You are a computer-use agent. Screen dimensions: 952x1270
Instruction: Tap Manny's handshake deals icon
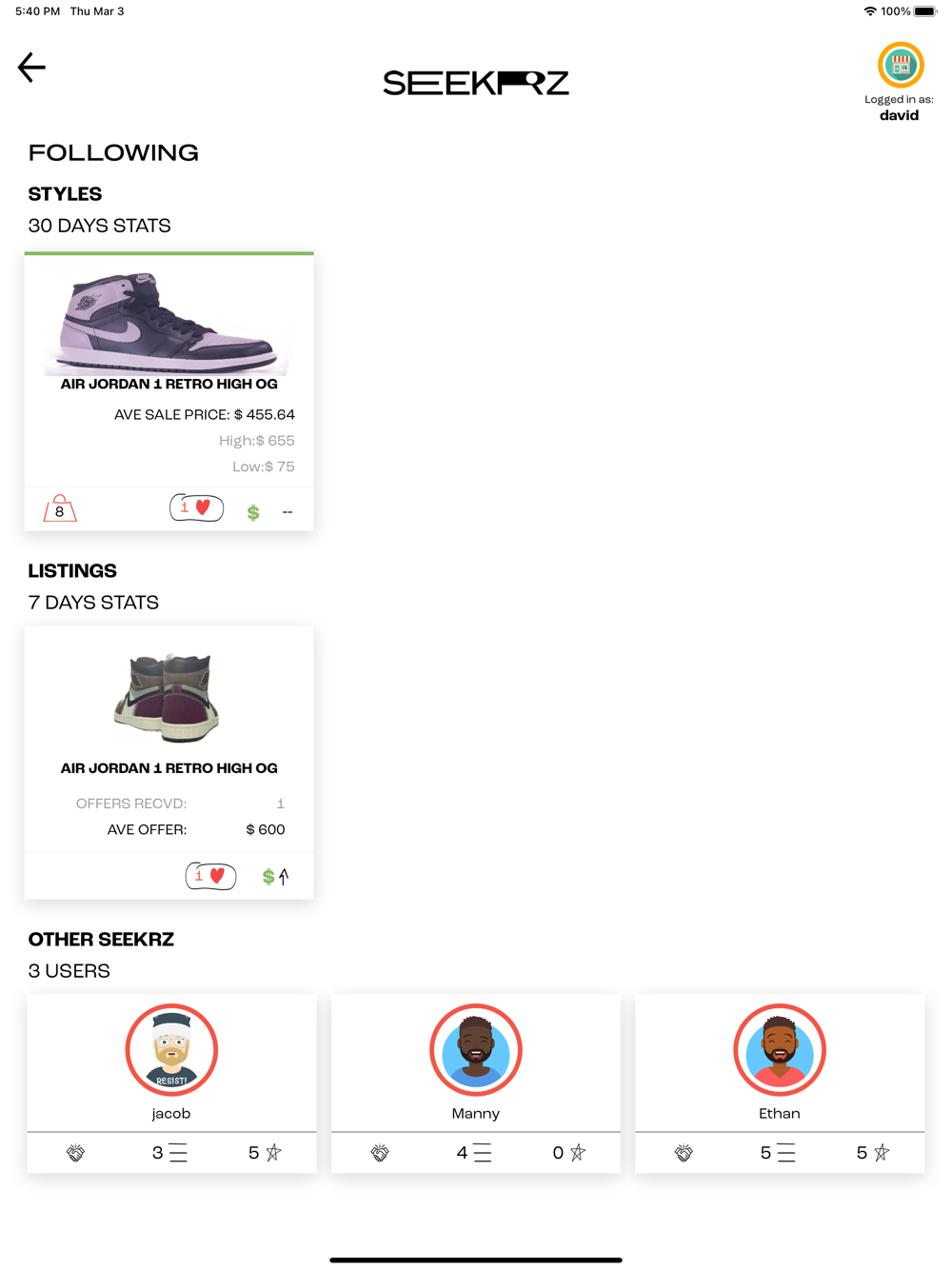coord(380,1153)
